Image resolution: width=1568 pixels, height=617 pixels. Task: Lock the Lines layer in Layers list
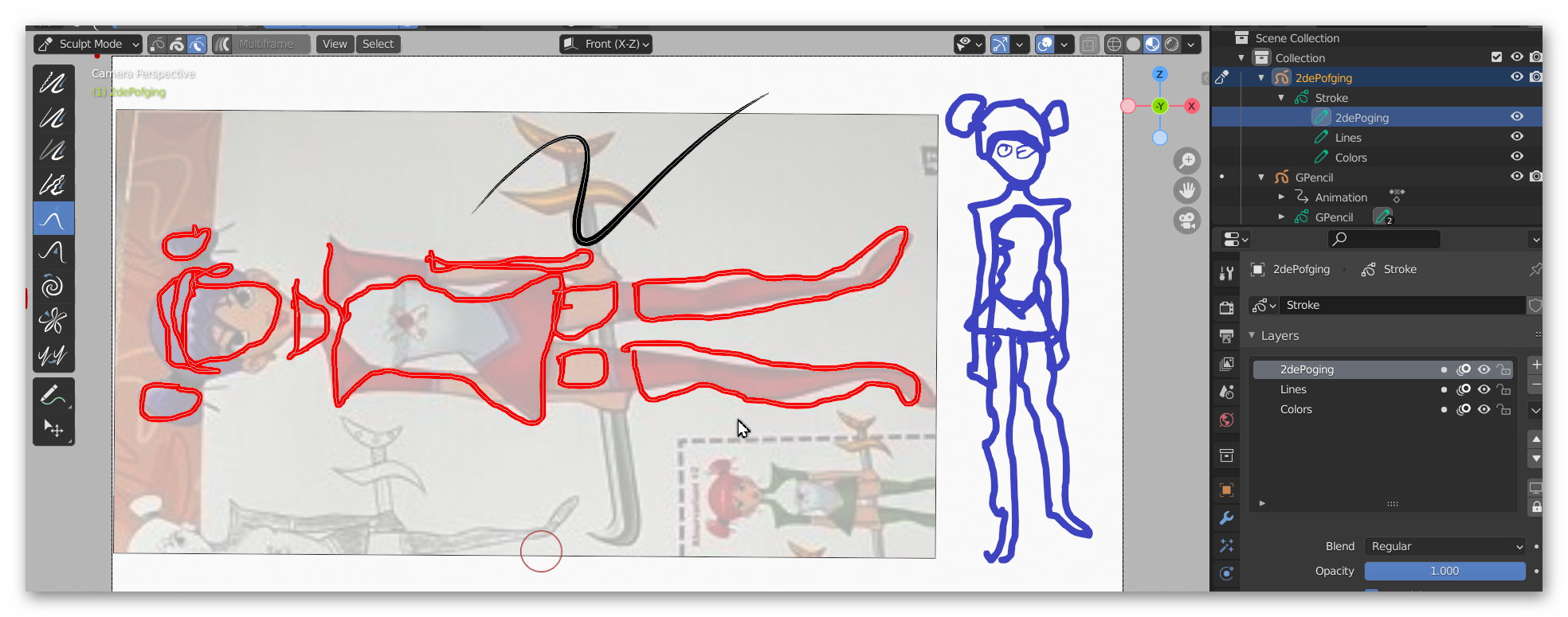(1503, 389)
